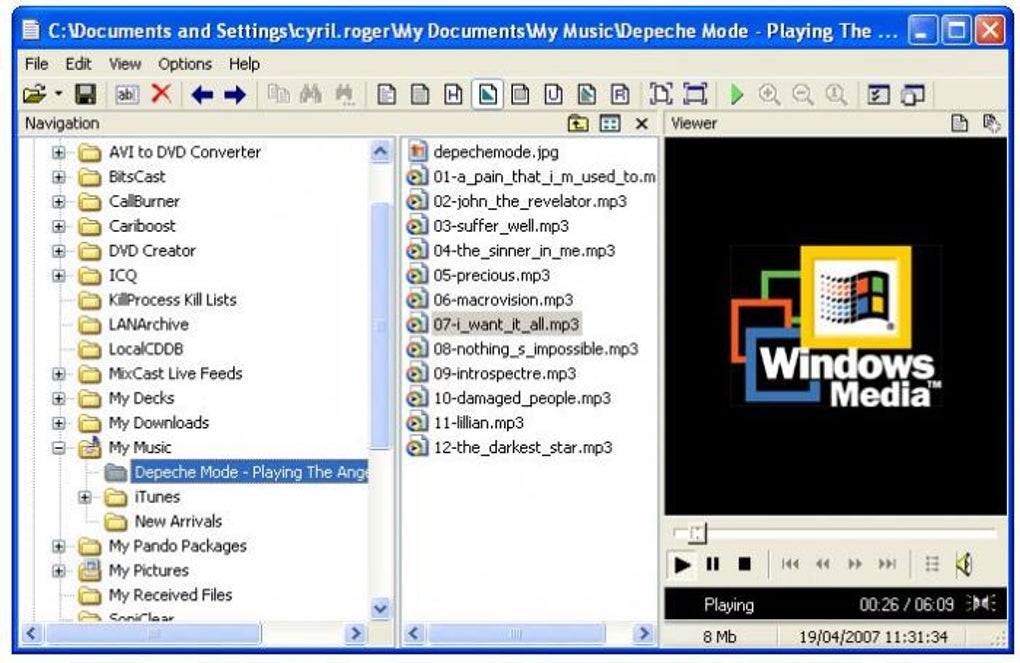
Task: Click the first binoculars Find icon
Action: point(311,95)
